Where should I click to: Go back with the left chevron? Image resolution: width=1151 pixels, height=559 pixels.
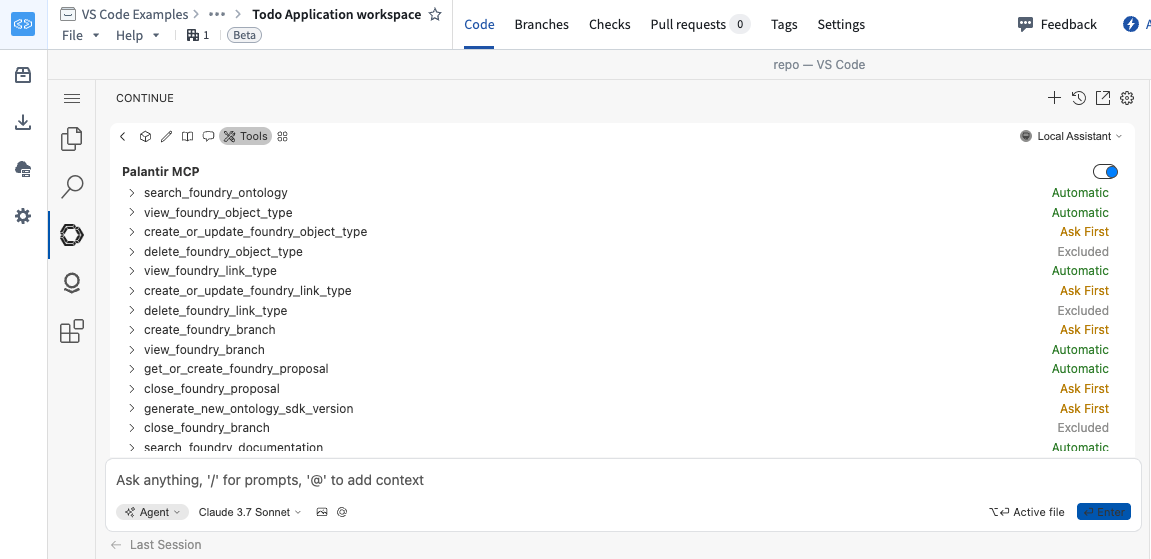click(x=123, y=136)
